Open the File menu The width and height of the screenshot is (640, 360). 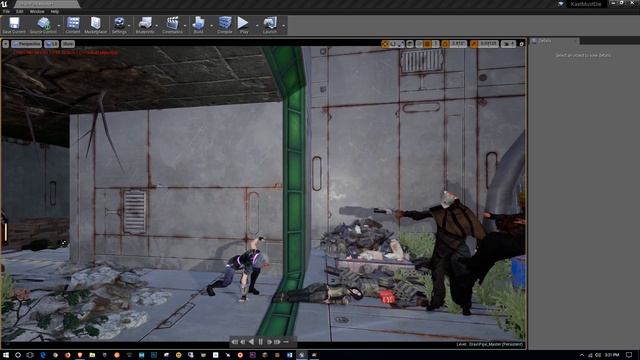(x=6, y=11)
